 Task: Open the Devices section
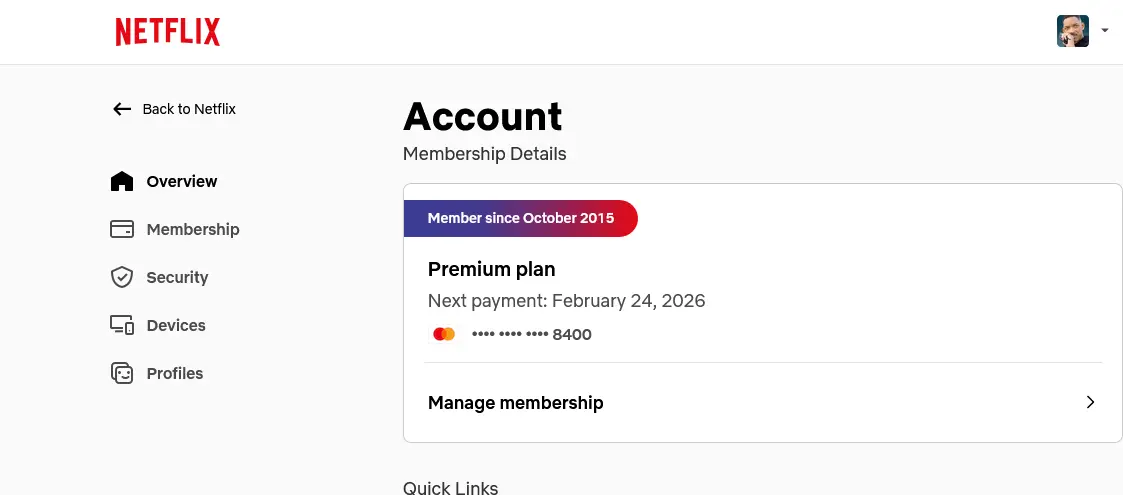point(158,325)
